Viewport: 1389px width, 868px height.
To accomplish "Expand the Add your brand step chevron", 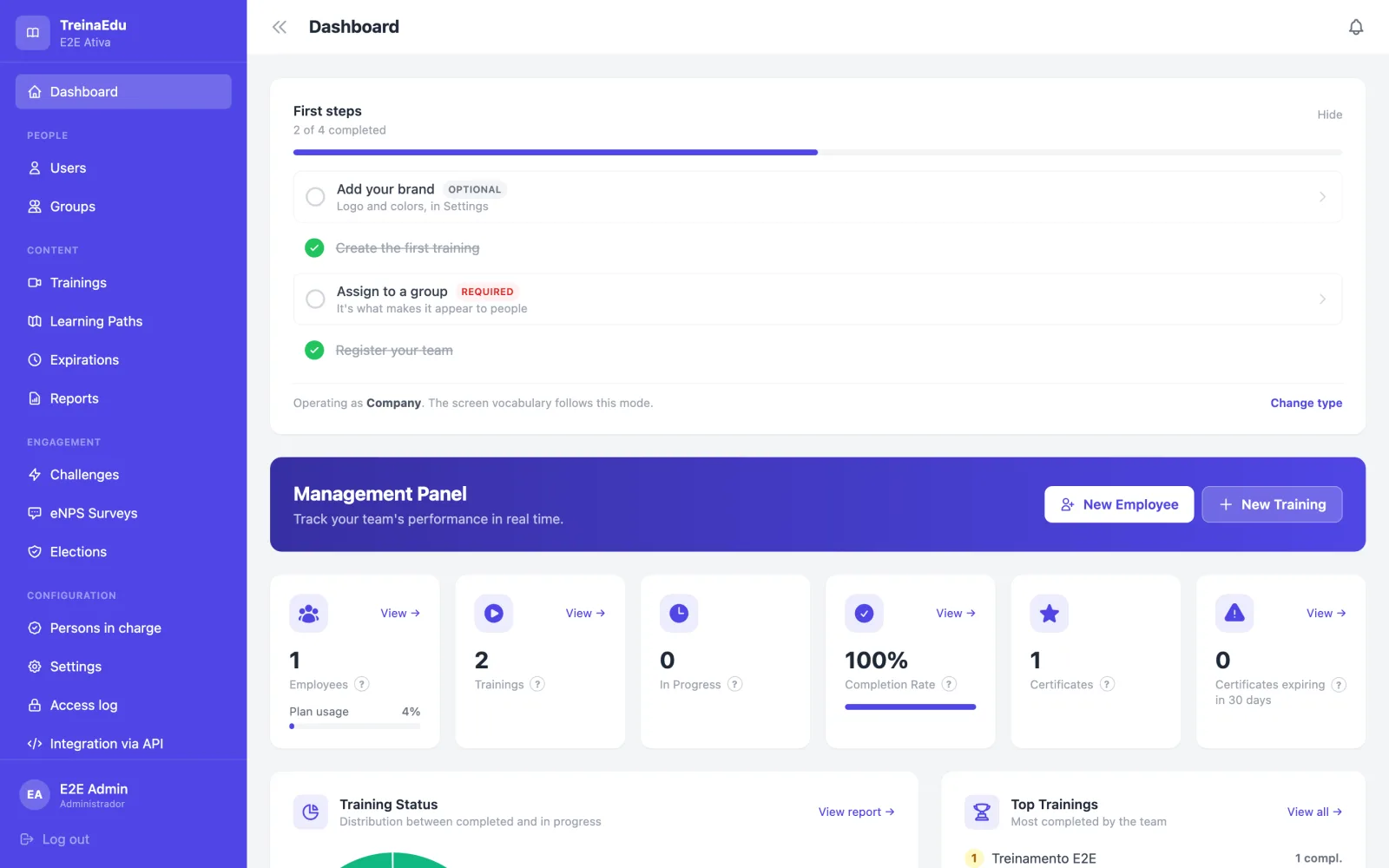I will (1322, 197).
